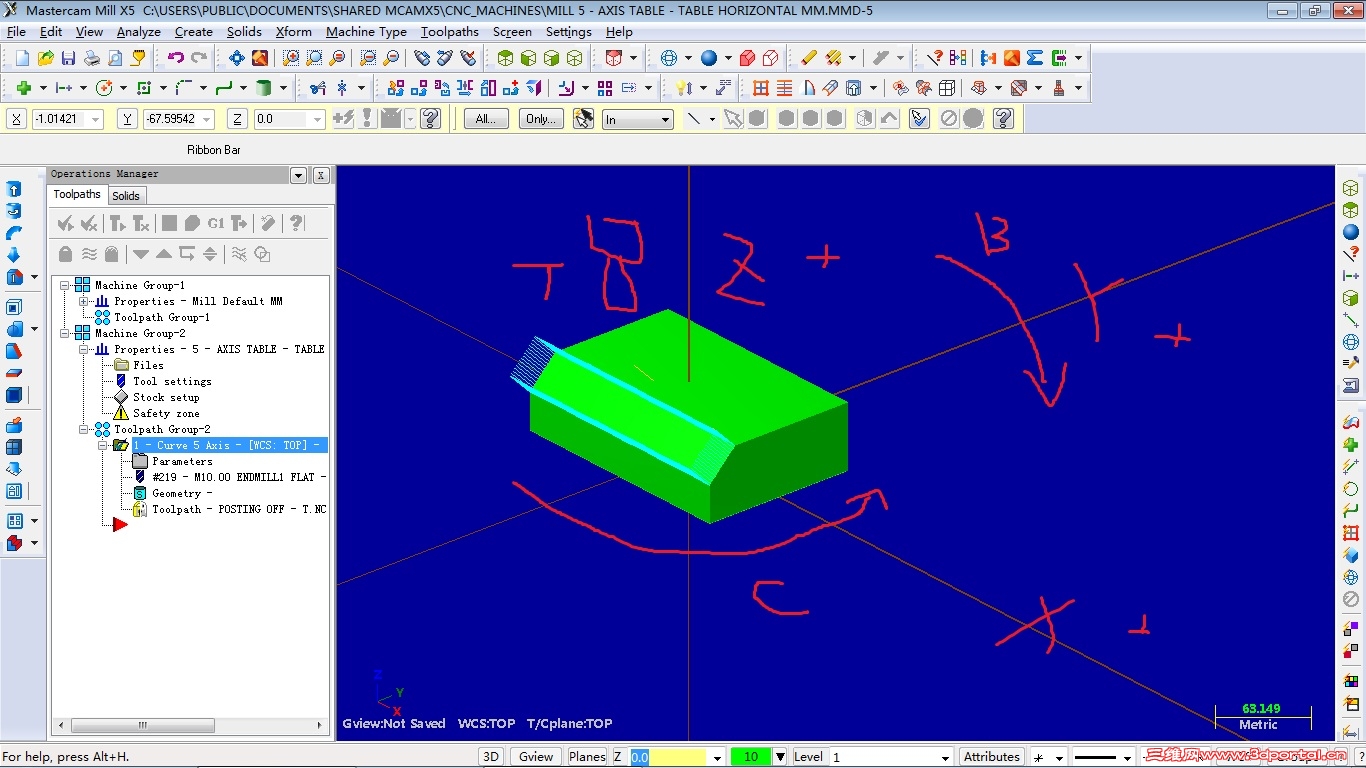The height and width of the screenshot is (768, 1366).
Task: Open the Analyze menu
Action: pyautogui.click(x=138, y=32)
